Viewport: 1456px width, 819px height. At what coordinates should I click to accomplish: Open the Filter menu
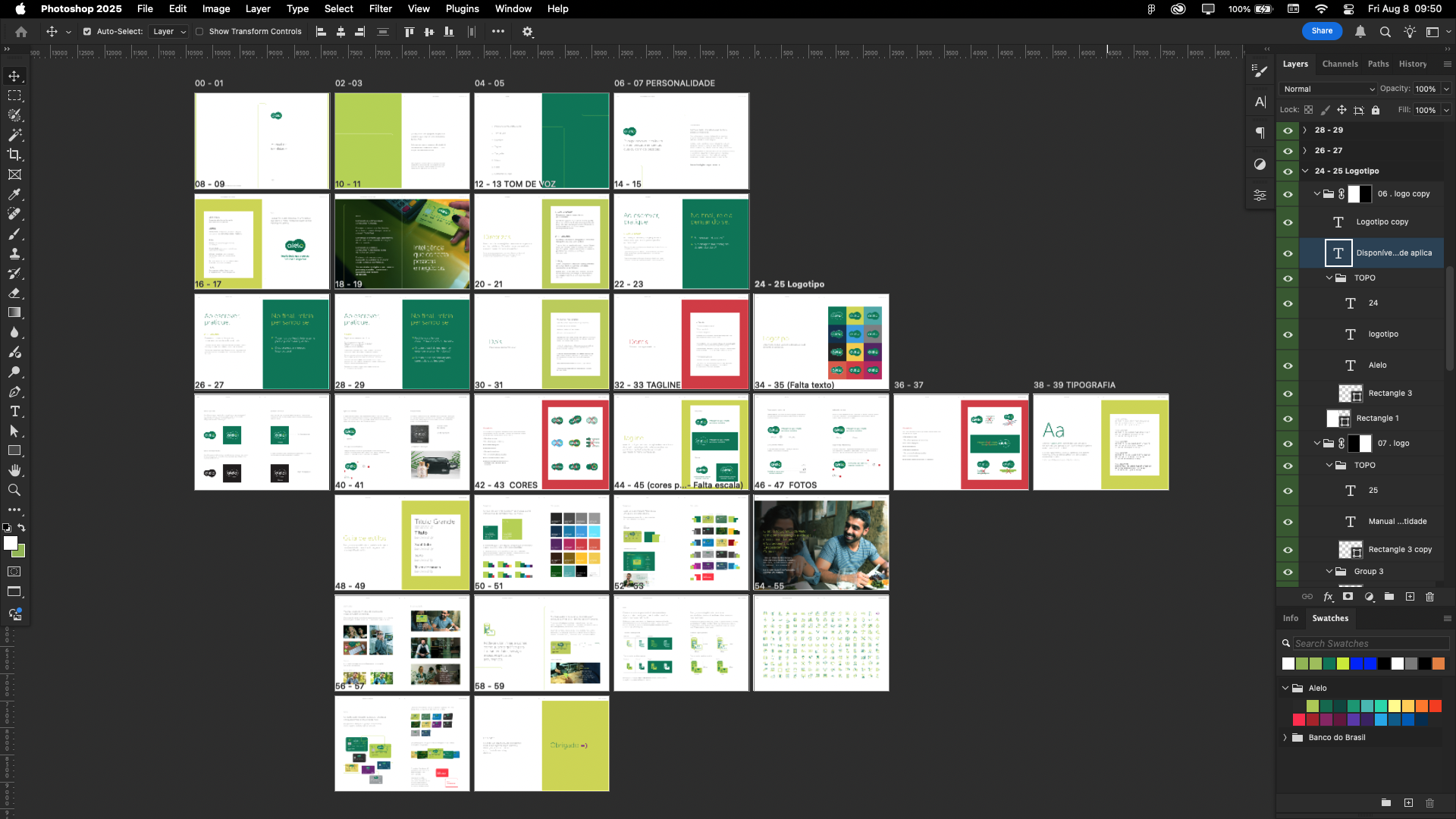click(380, 9)
